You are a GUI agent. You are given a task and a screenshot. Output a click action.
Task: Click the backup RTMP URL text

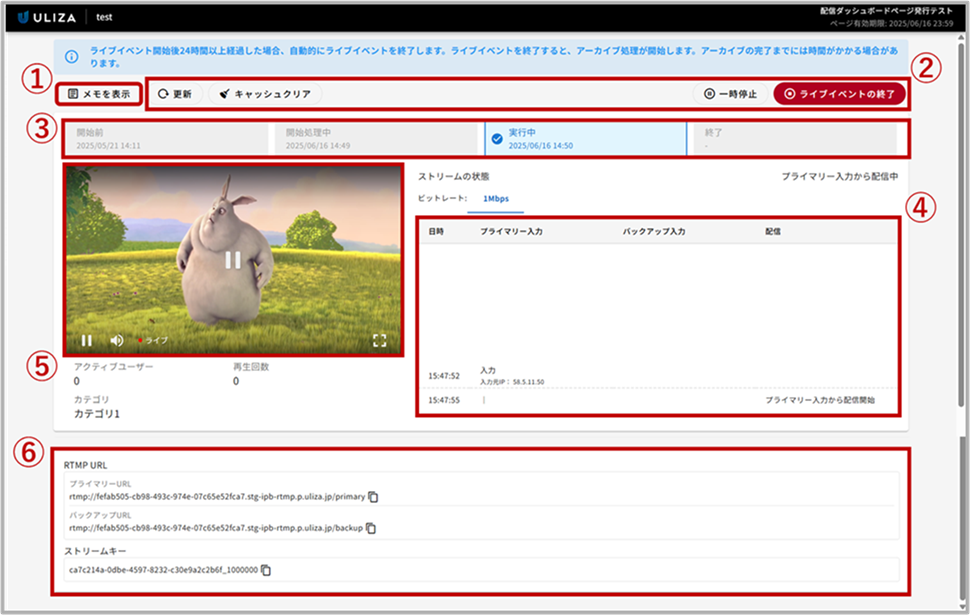[216, 528]
